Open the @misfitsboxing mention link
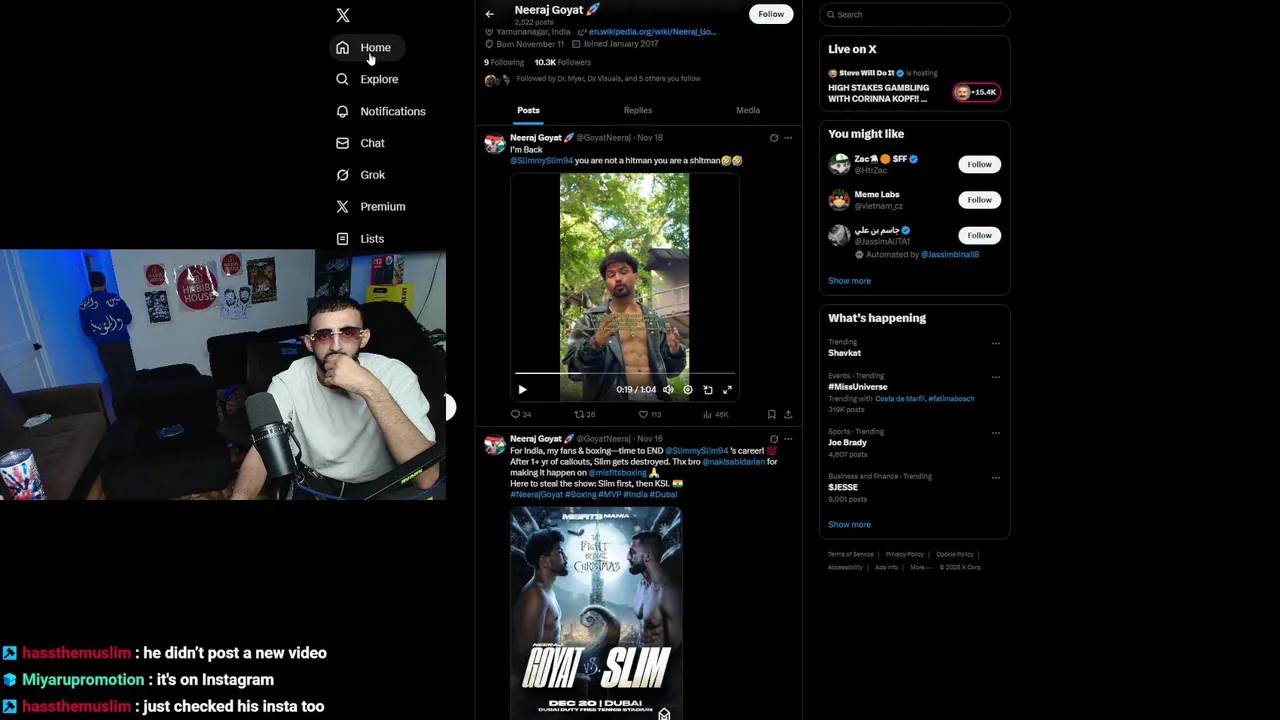This screenshot has height=720, width=1280. pos(617,473)
